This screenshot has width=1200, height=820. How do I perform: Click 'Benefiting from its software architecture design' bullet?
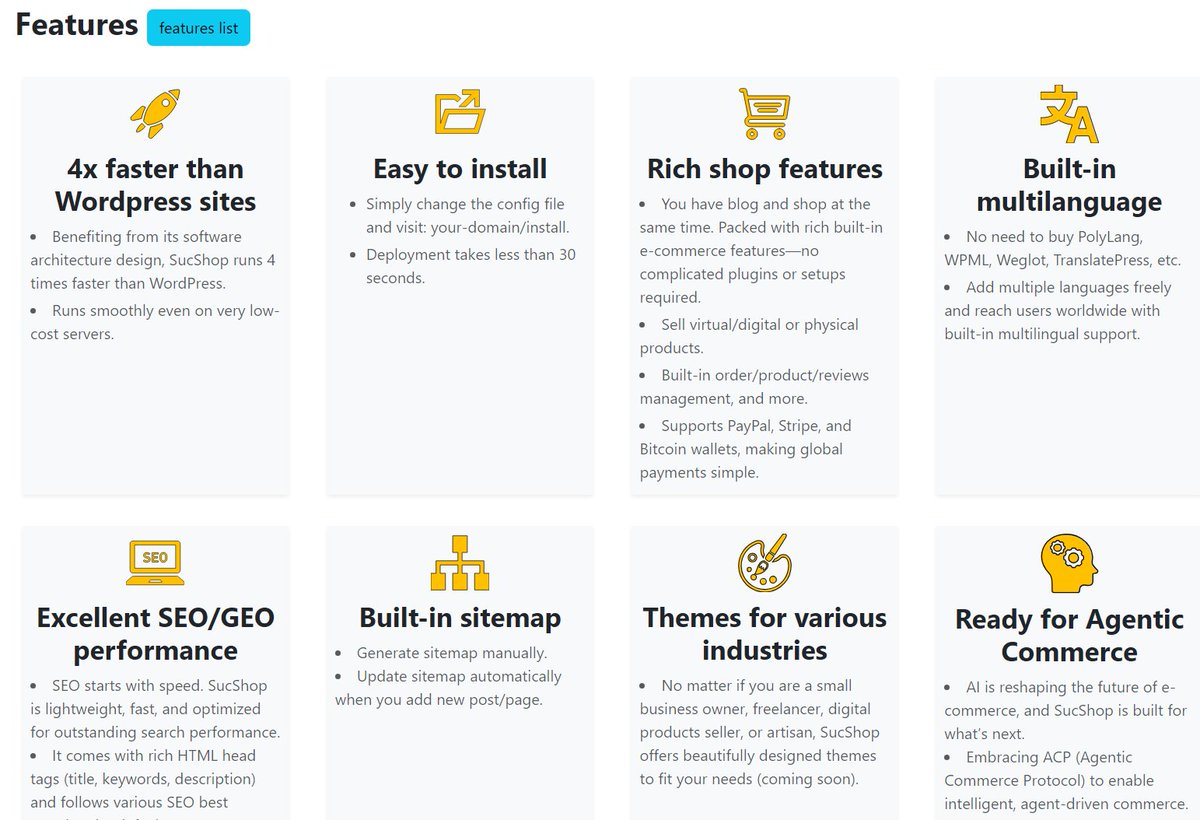point(155,261)
